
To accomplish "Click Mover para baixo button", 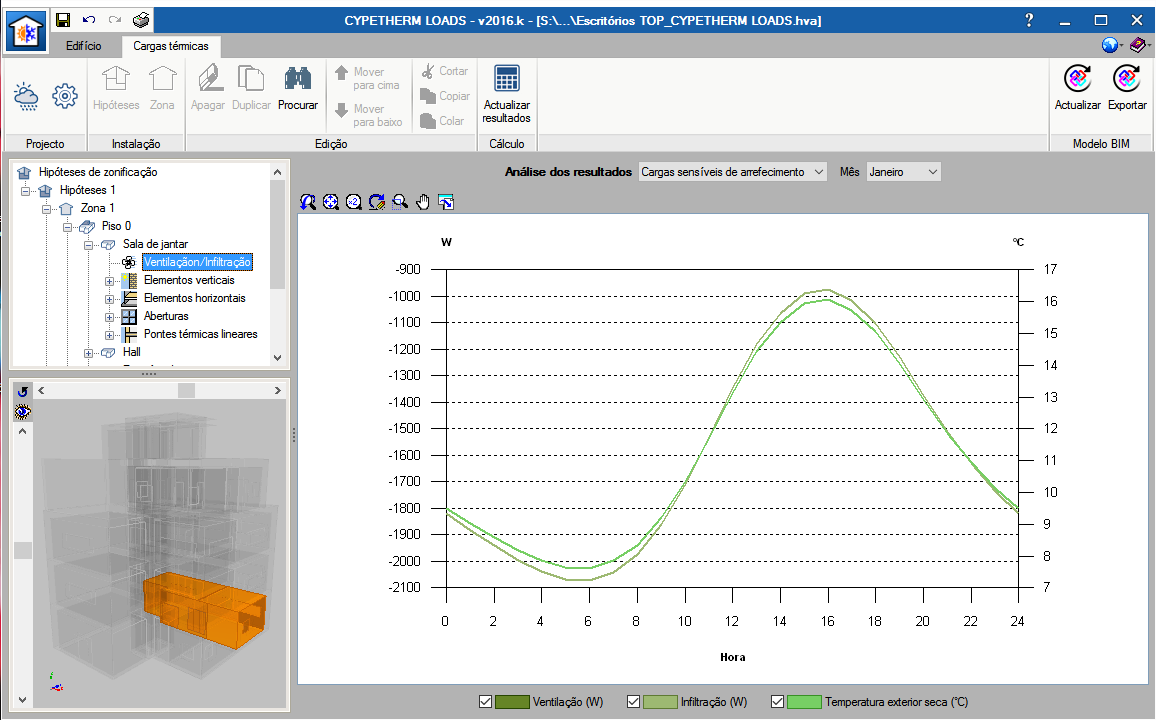I will tap(369, 115).
